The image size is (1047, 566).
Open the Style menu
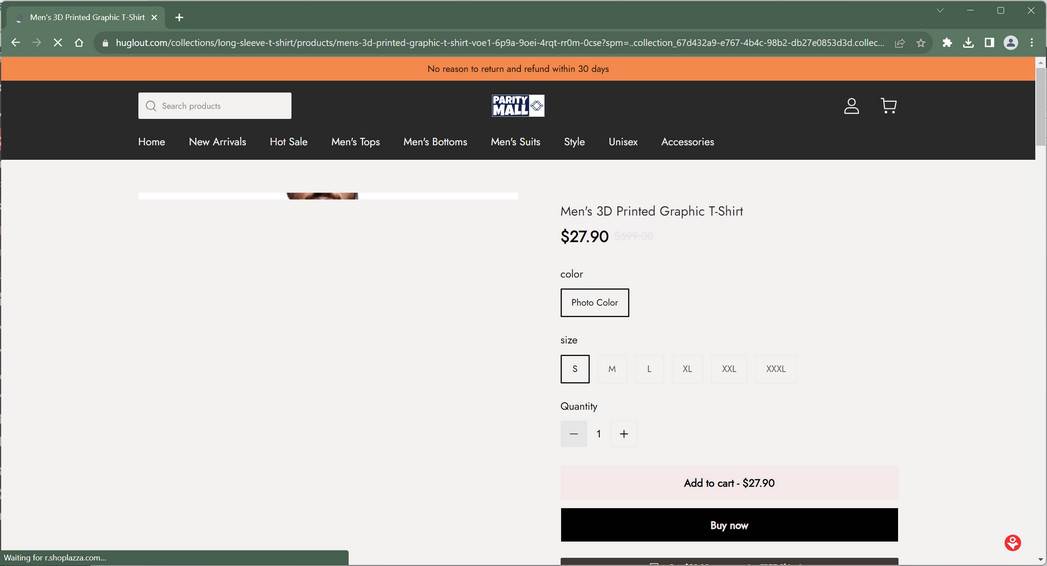click(574, 142)
